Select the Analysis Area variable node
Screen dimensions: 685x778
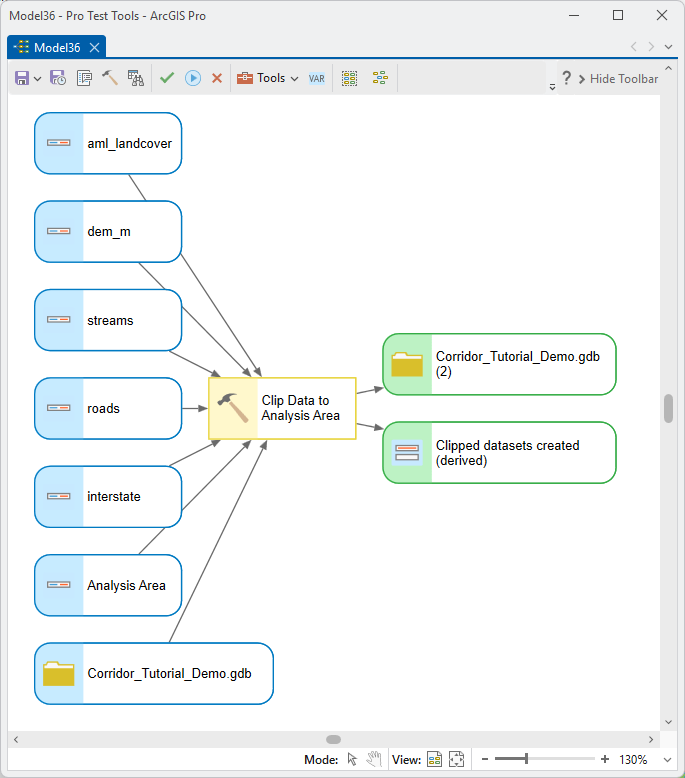(108, 585)
